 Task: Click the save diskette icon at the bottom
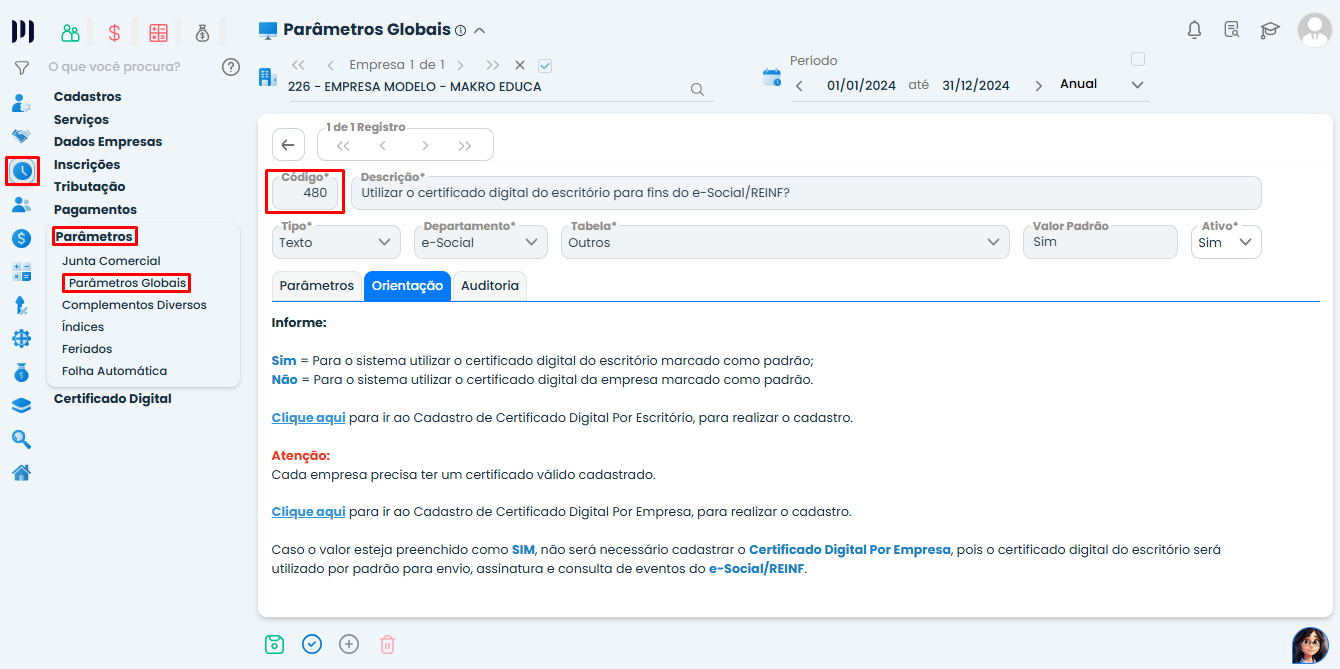pyautogui.click(x=274, y=644)
